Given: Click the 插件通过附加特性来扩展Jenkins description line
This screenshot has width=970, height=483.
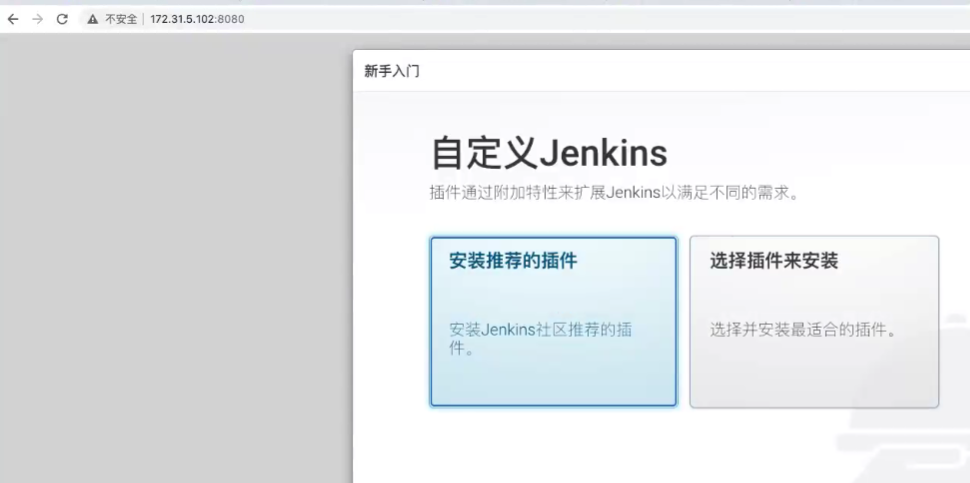Looking at the screenshot, I should pyautogui.click(x=615, y=193).
